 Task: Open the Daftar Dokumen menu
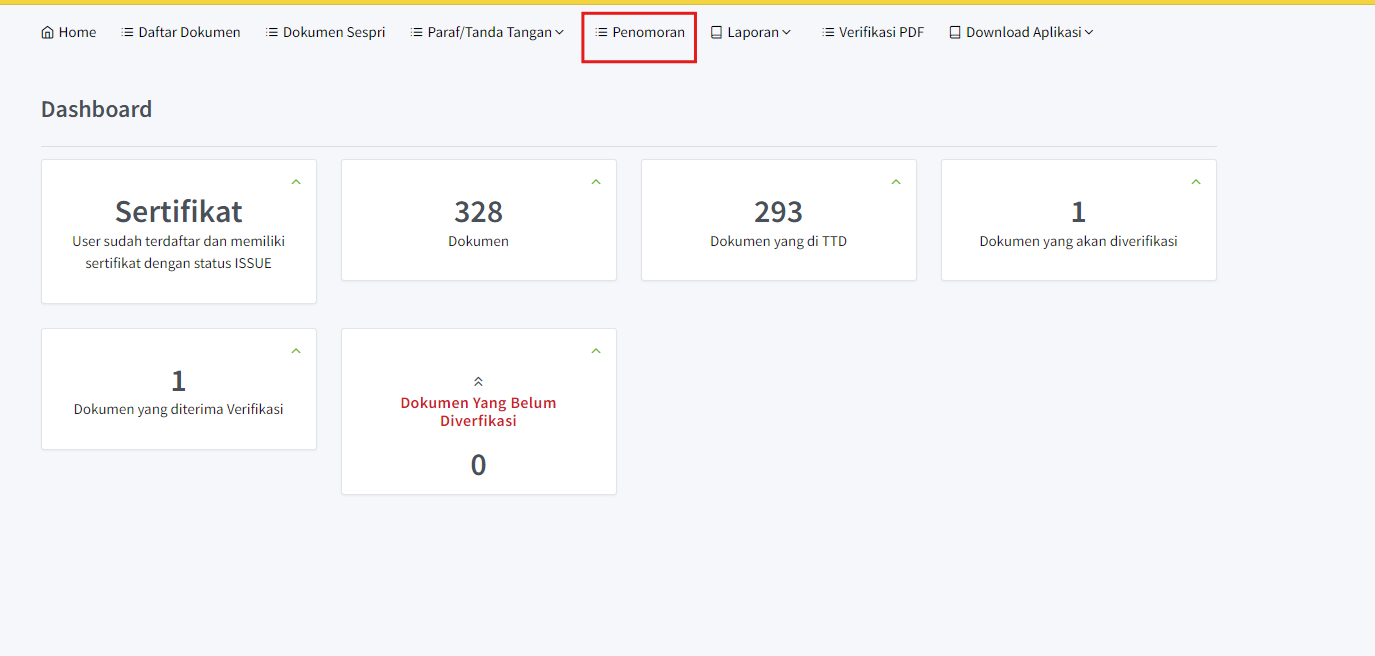tap(189, 32)
